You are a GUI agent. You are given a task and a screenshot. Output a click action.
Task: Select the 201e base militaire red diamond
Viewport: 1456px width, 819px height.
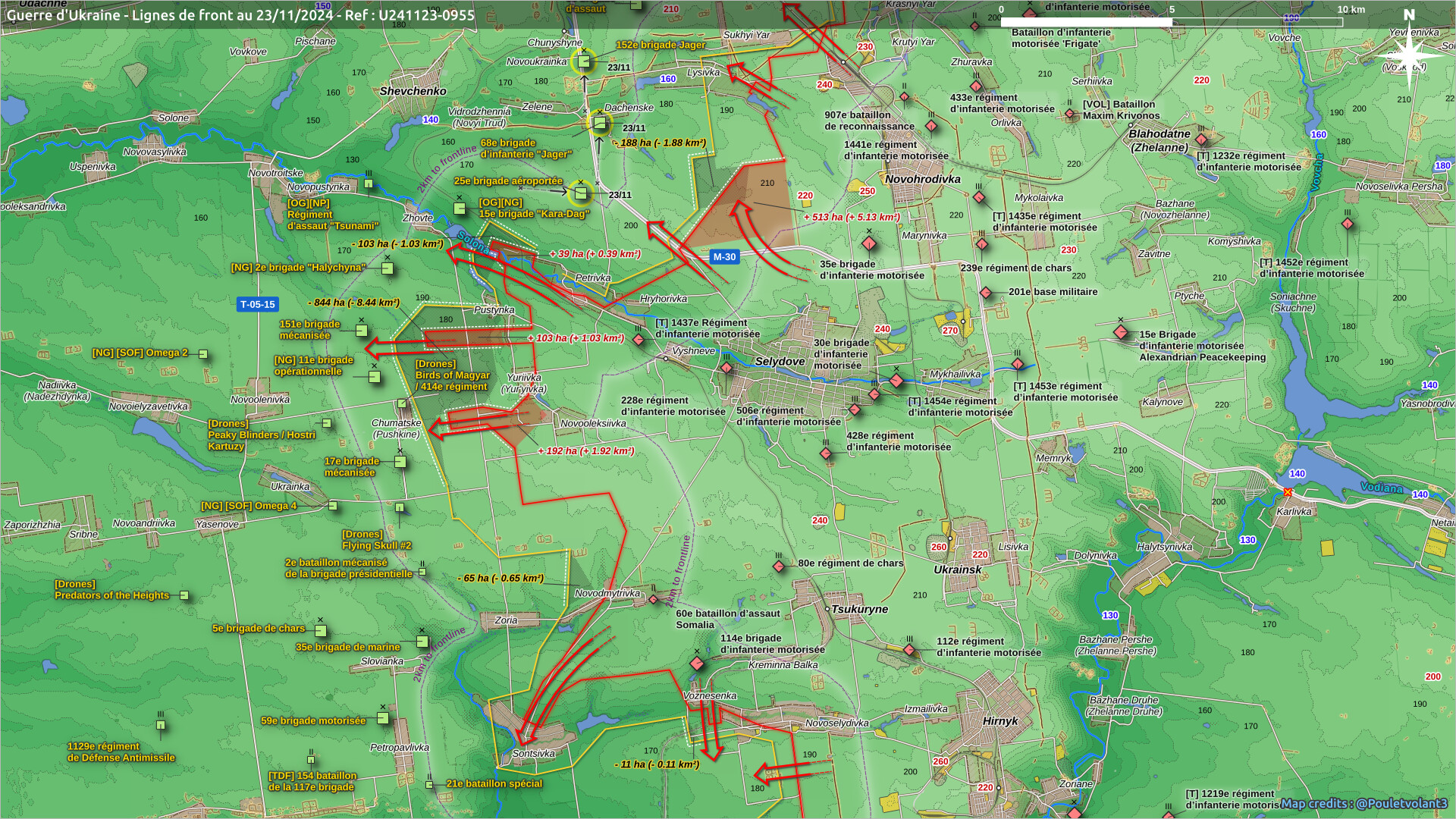pos(985,293)
